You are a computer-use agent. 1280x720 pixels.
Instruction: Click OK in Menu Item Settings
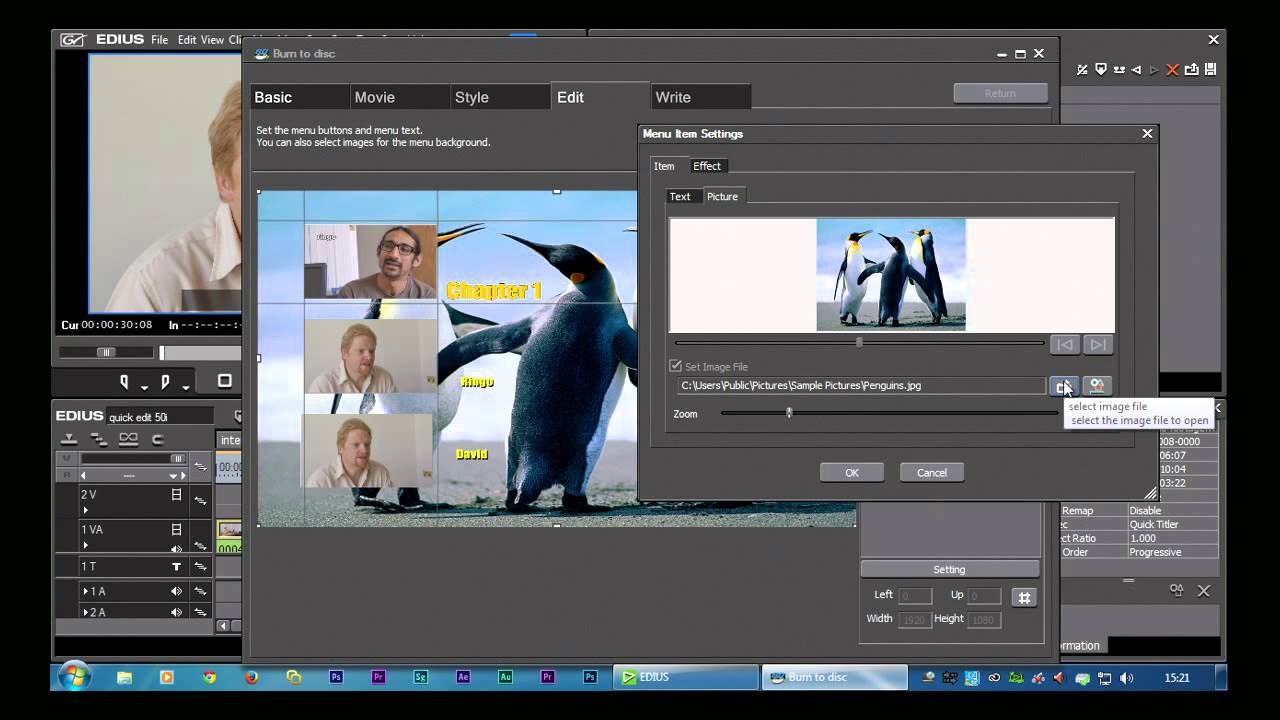[852, 473]
